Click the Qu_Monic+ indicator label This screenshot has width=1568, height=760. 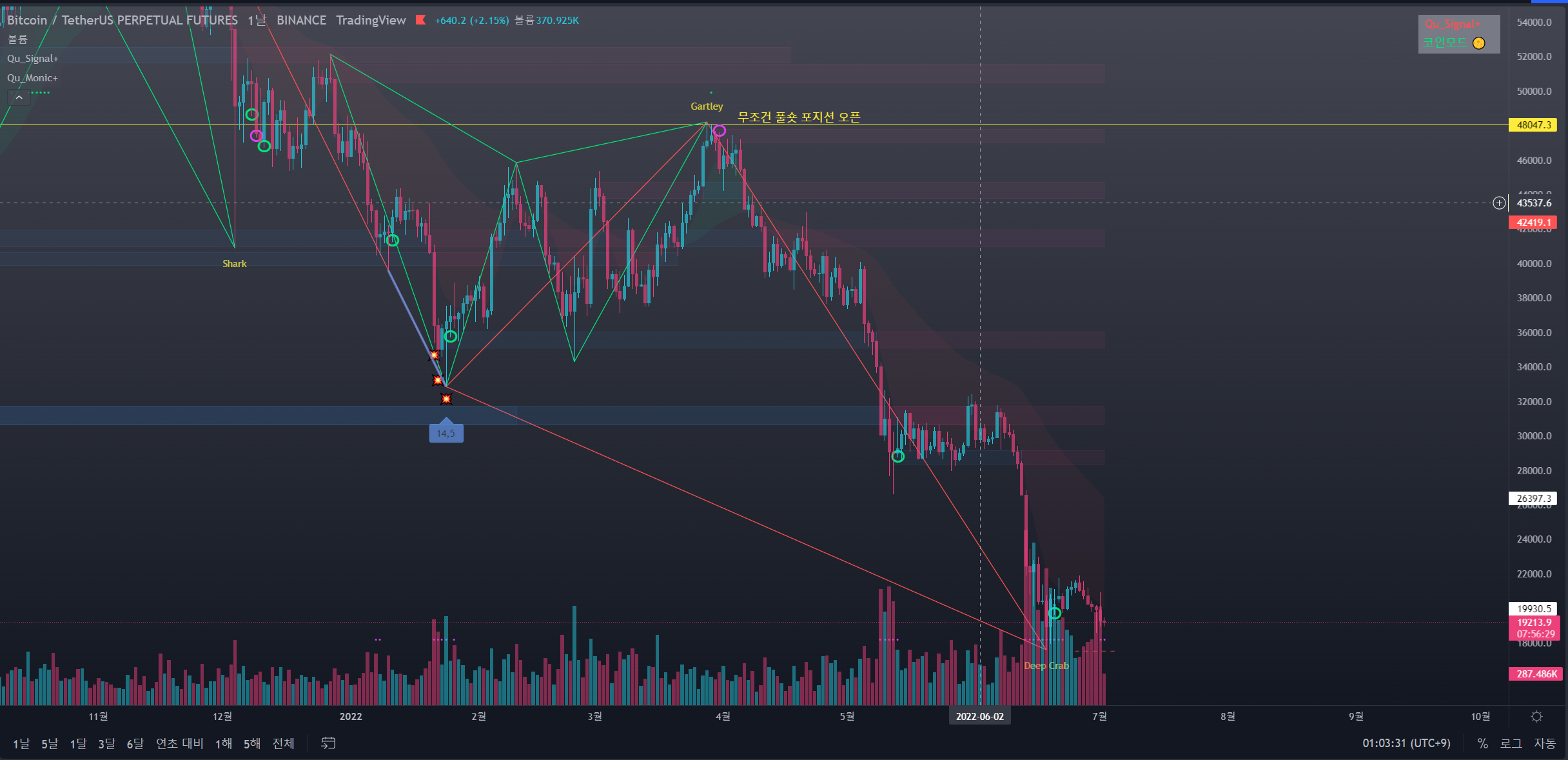point(33,78)
